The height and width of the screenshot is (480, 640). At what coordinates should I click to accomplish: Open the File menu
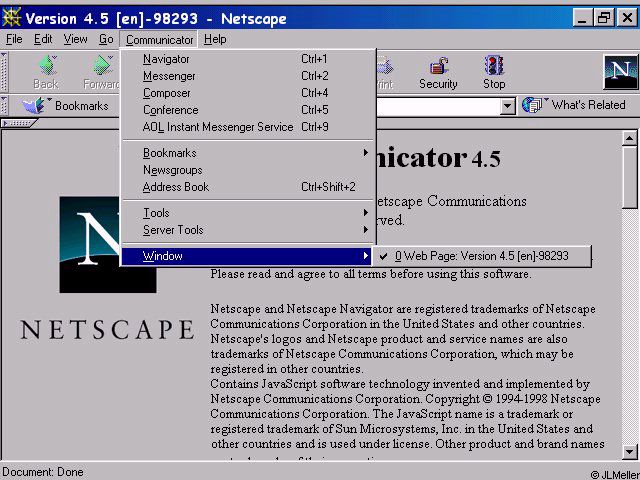point(14,39)
